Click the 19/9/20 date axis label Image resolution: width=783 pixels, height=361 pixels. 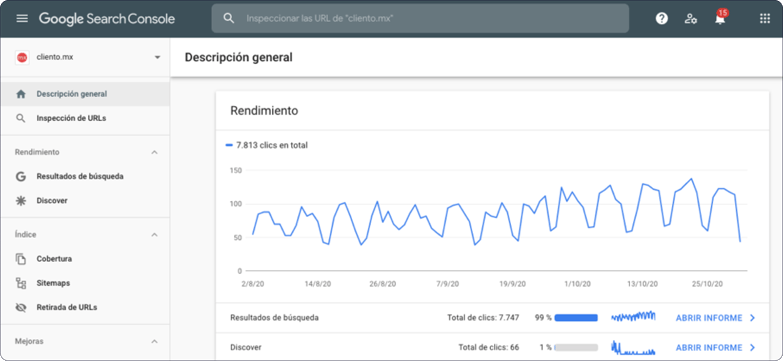tap(513, 284)
